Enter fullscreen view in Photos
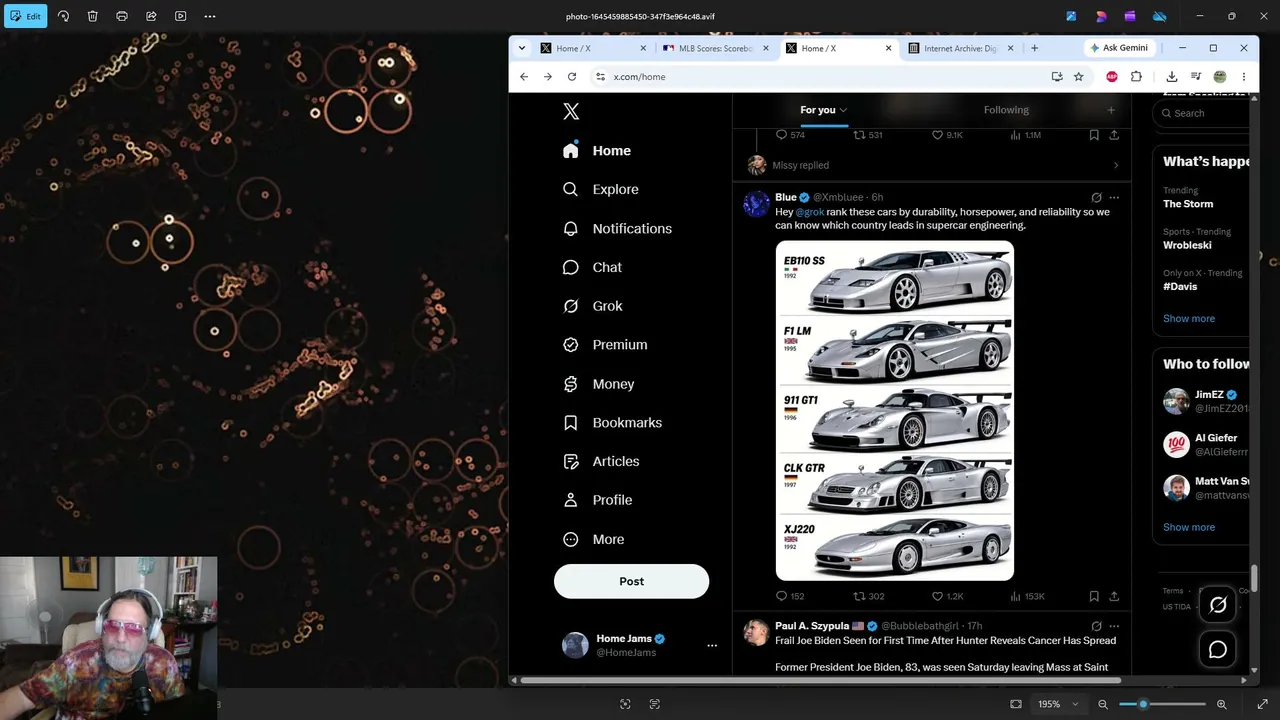Image resolution: width=1280 pixels, height=720 pixels. pyautogui.click(x=1262, y=704)
